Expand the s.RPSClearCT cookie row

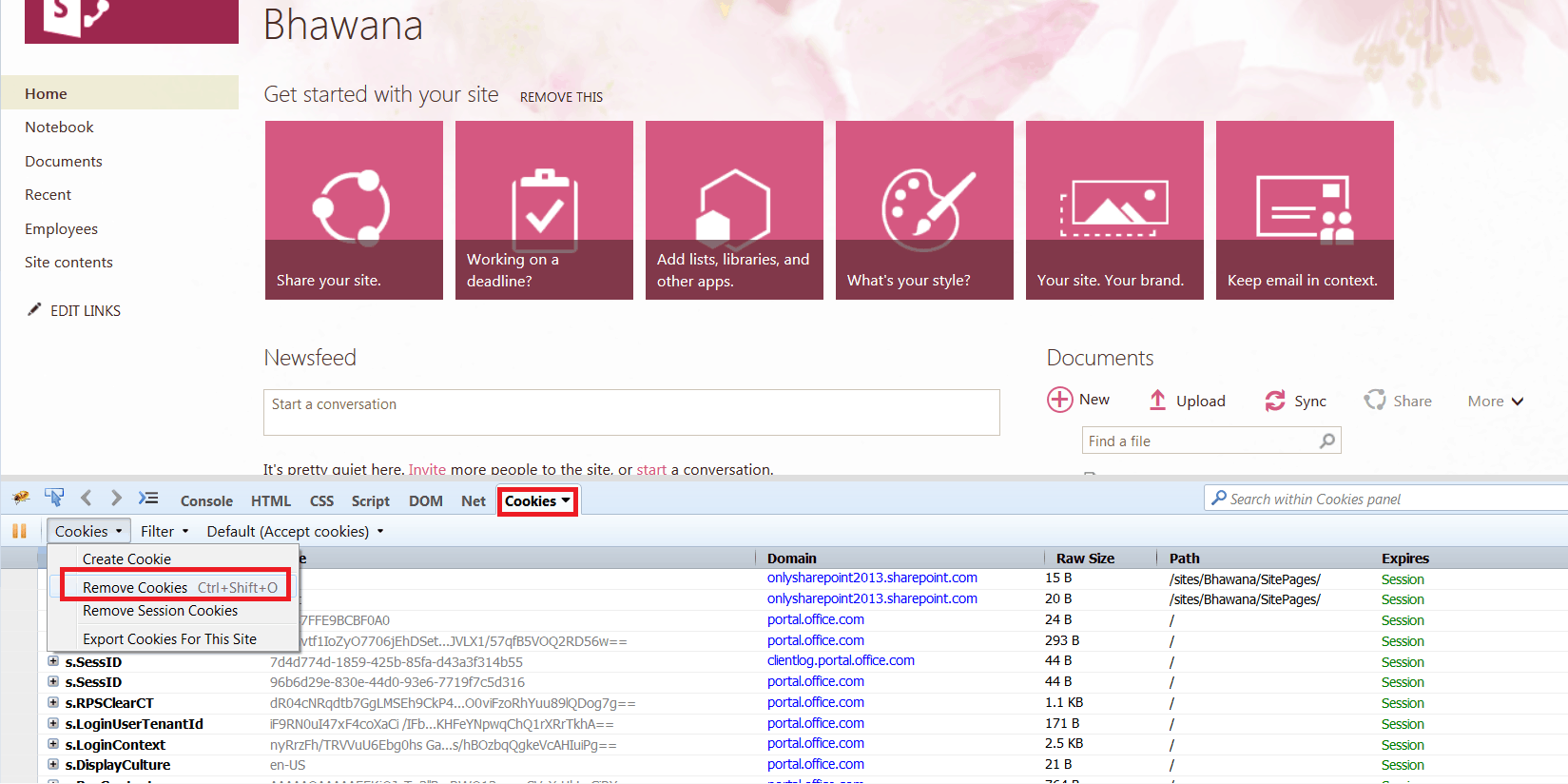tap(53, 702)
